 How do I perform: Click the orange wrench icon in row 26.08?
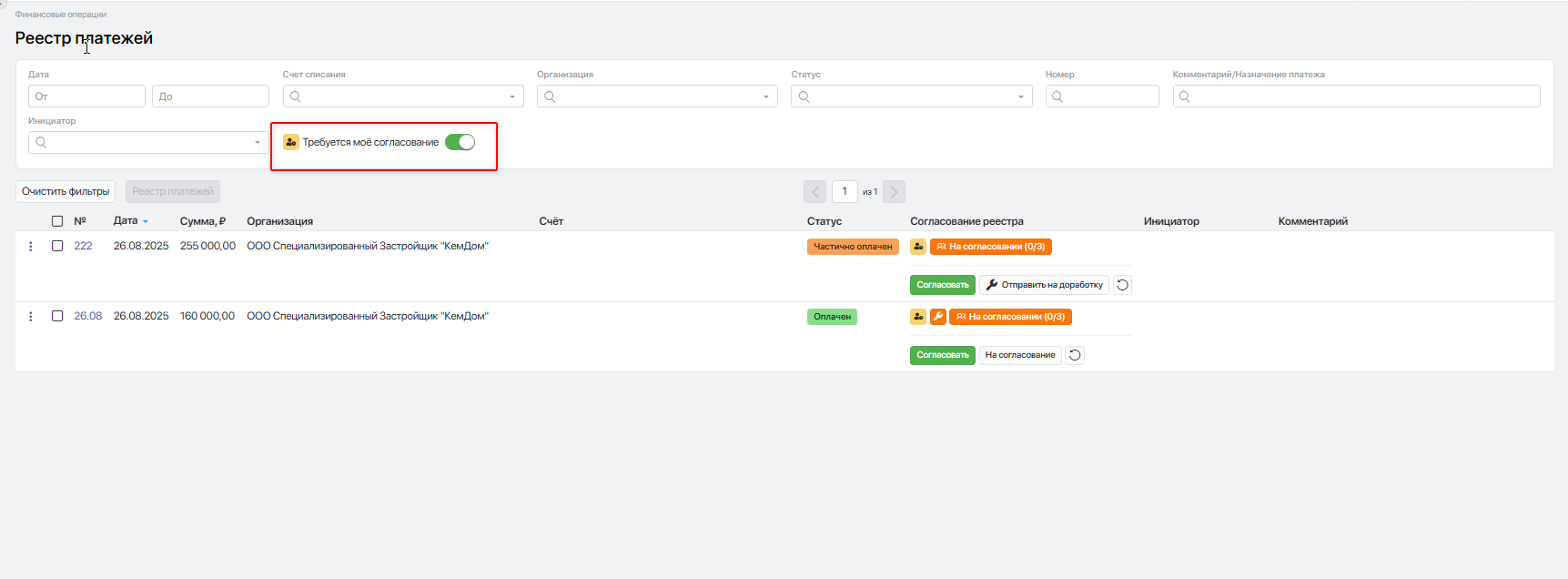coord(937,317)
